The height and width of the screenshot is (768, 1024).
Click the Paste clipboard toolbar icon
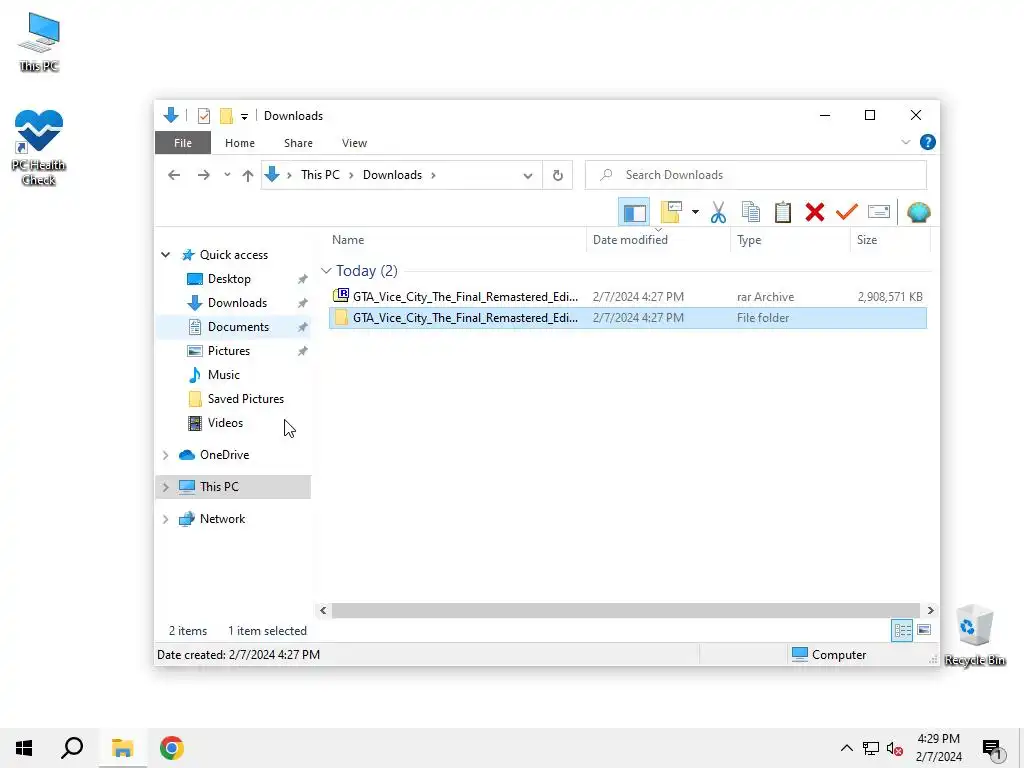click(782, 212)
